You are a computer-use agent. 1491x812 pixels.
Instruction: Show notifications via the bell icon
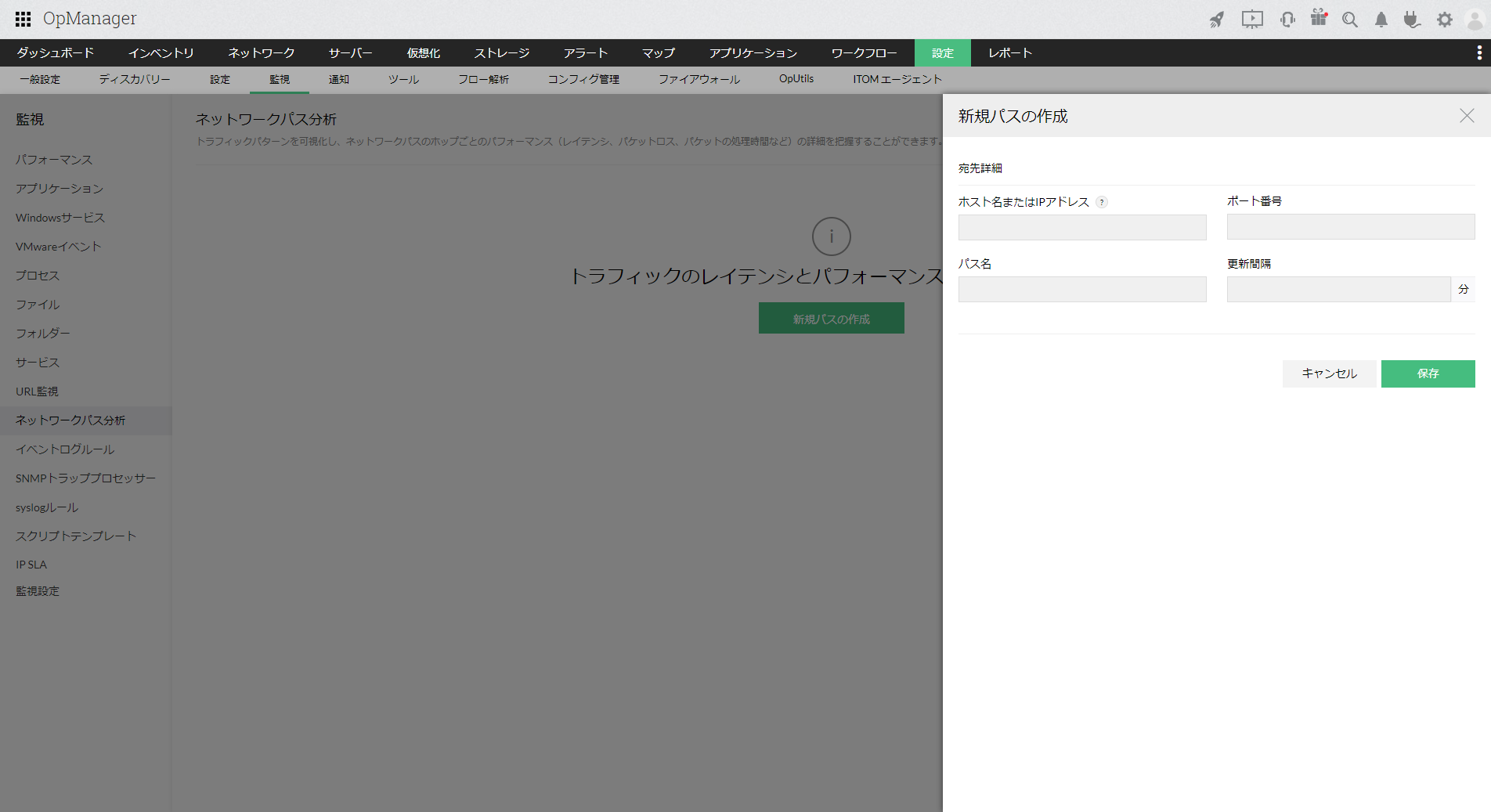[1381, 19]
